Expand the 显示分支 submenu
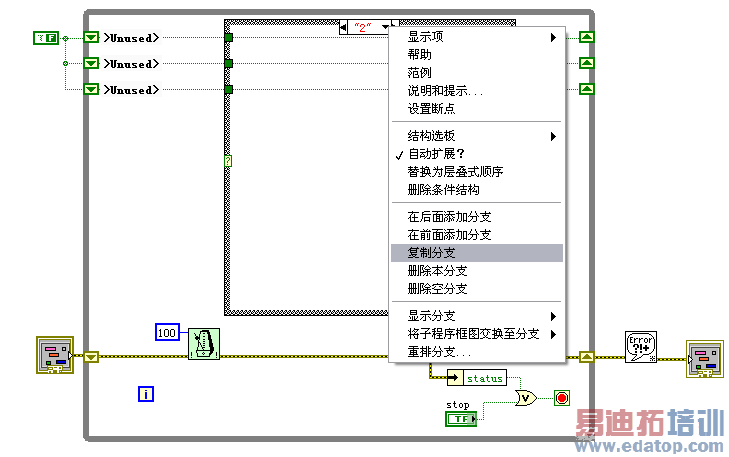The width and height of the screenshot is (729, 457). point(477,316)
